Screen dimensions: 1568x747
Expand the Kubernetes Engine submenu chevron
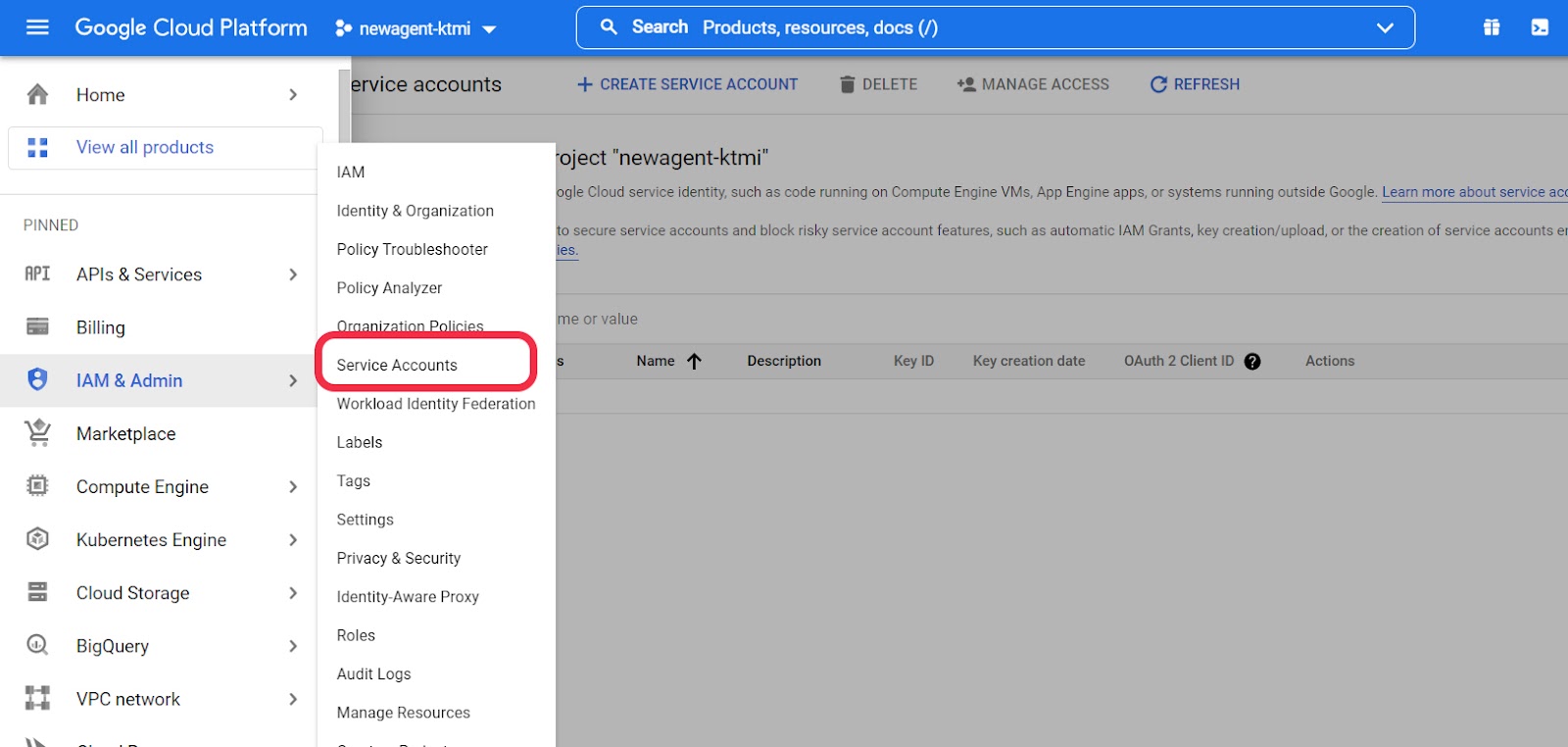pos(293,539)
